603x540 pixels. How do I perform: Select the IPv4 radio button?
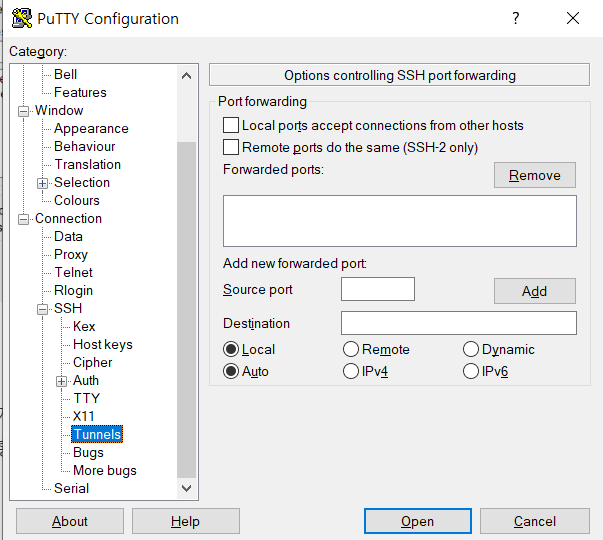tap(351, 371)
